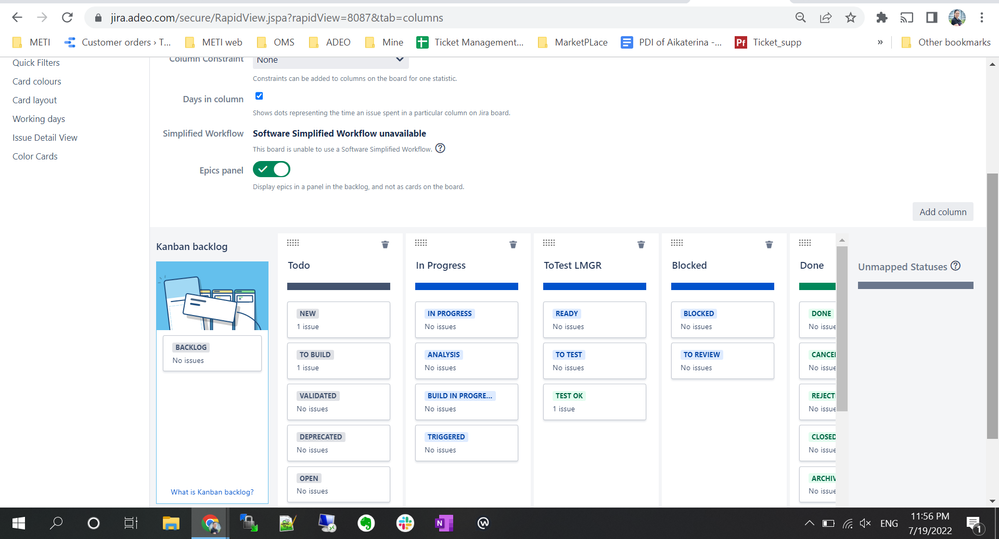This screenshot has width=999, height=539.
Task: Open browser extensions puzzle icon
Action: click(x=882, y=18)
